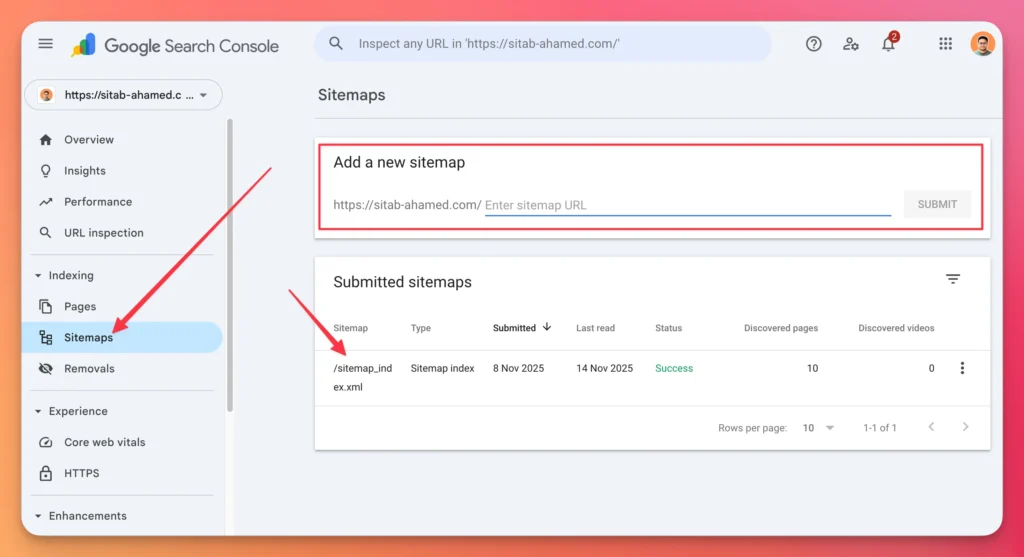The image size is (1024, 557).
Task: Open the hamburger main menu
Action: click(45, 44)
